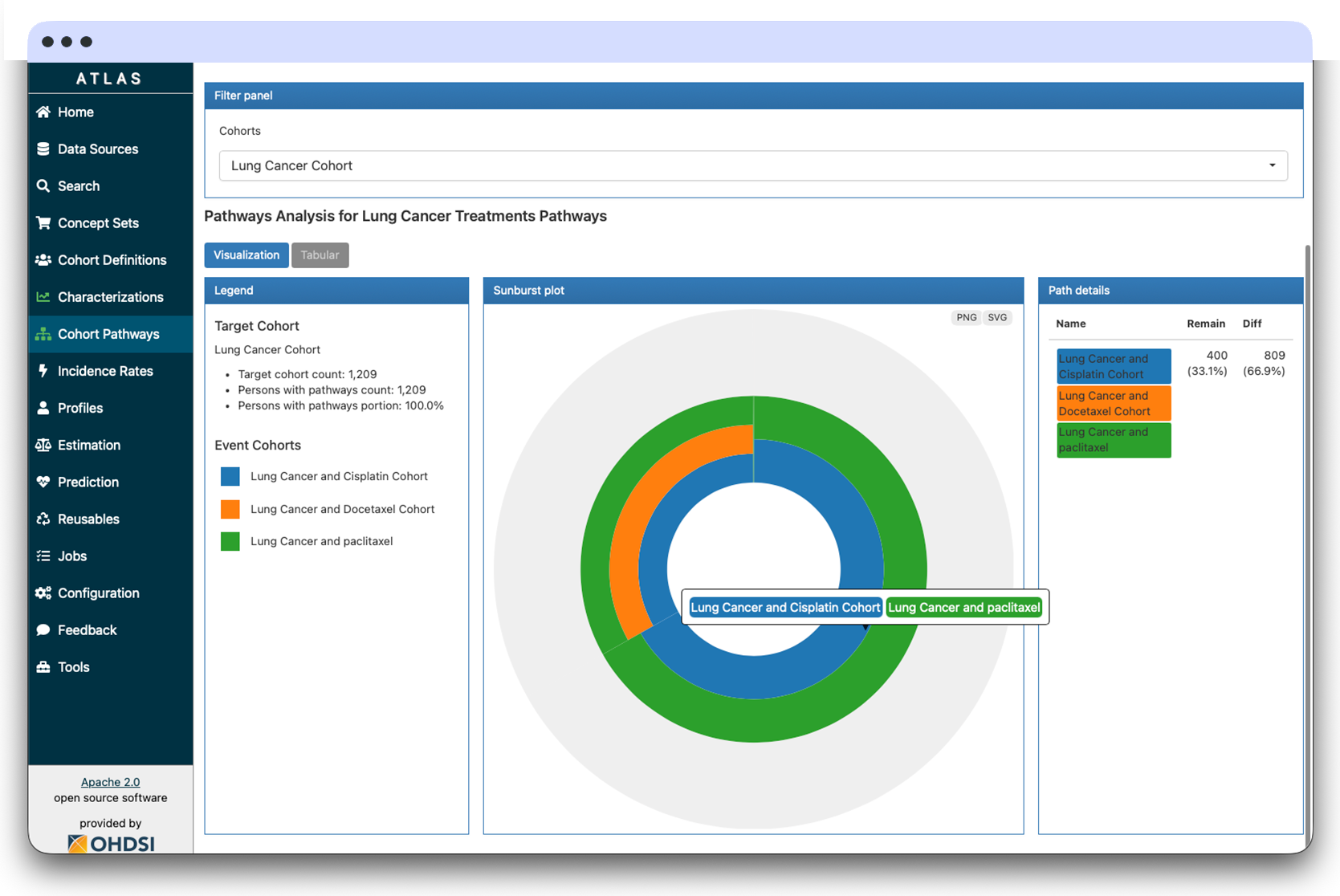Select Docetaxel Cohort in Path details
The width and height of the screenshot is (1340, 896).
click(x=1114, y=403)
